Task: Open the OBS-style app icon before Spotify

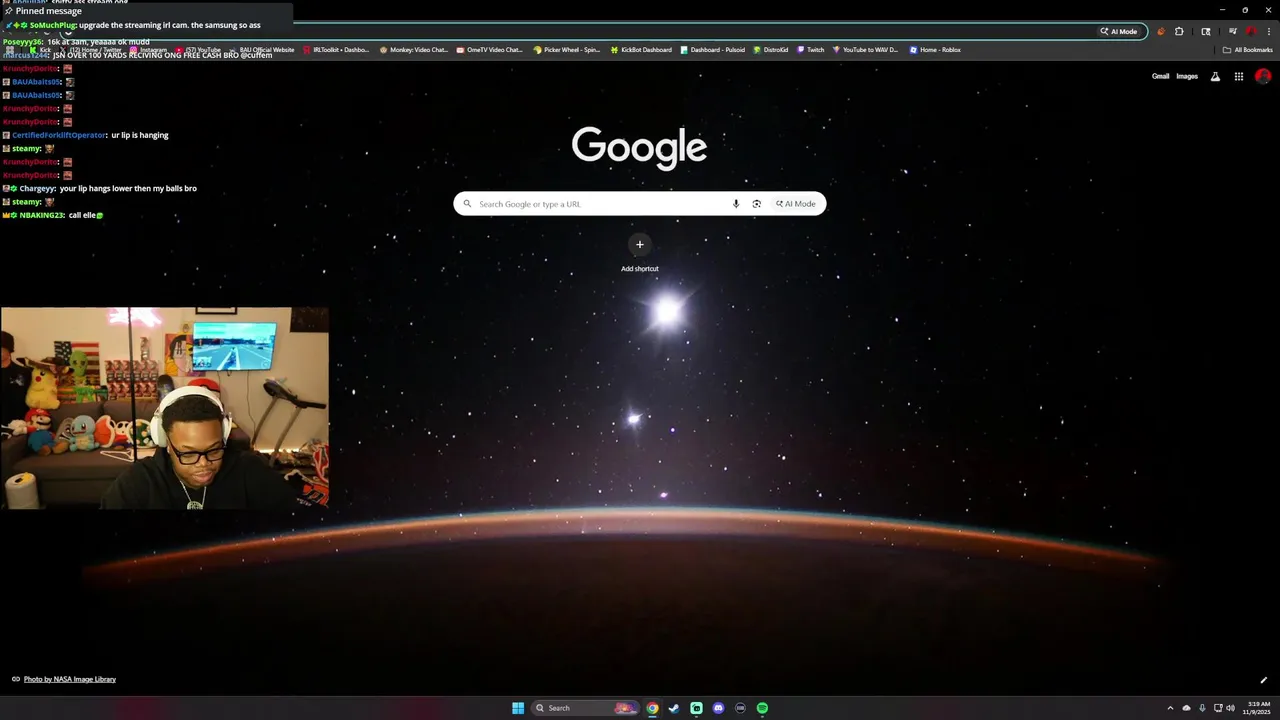Action: pos(740,708)
